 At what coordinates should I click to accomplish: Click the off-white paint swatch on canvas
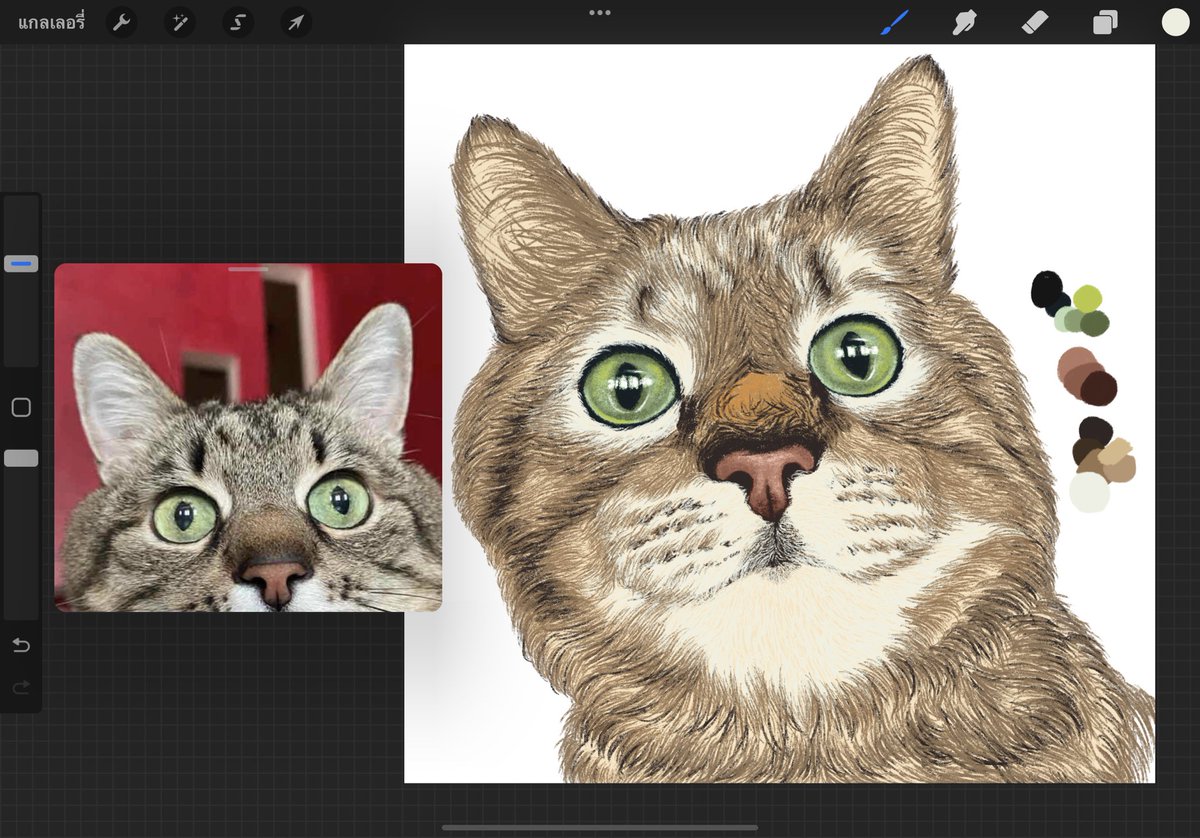pyautogui.click(x=1089, y=492)
